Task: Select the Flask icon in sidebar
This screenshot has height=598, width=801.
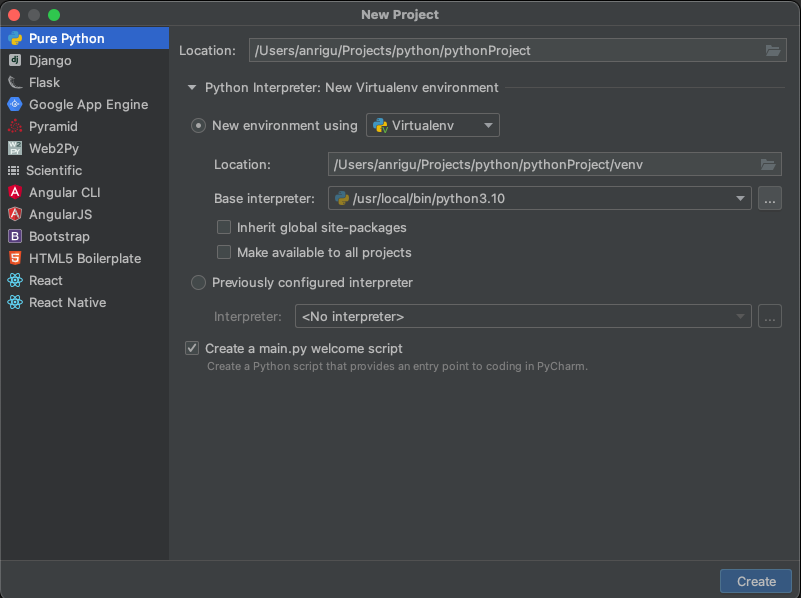Action: pos(14,83)
